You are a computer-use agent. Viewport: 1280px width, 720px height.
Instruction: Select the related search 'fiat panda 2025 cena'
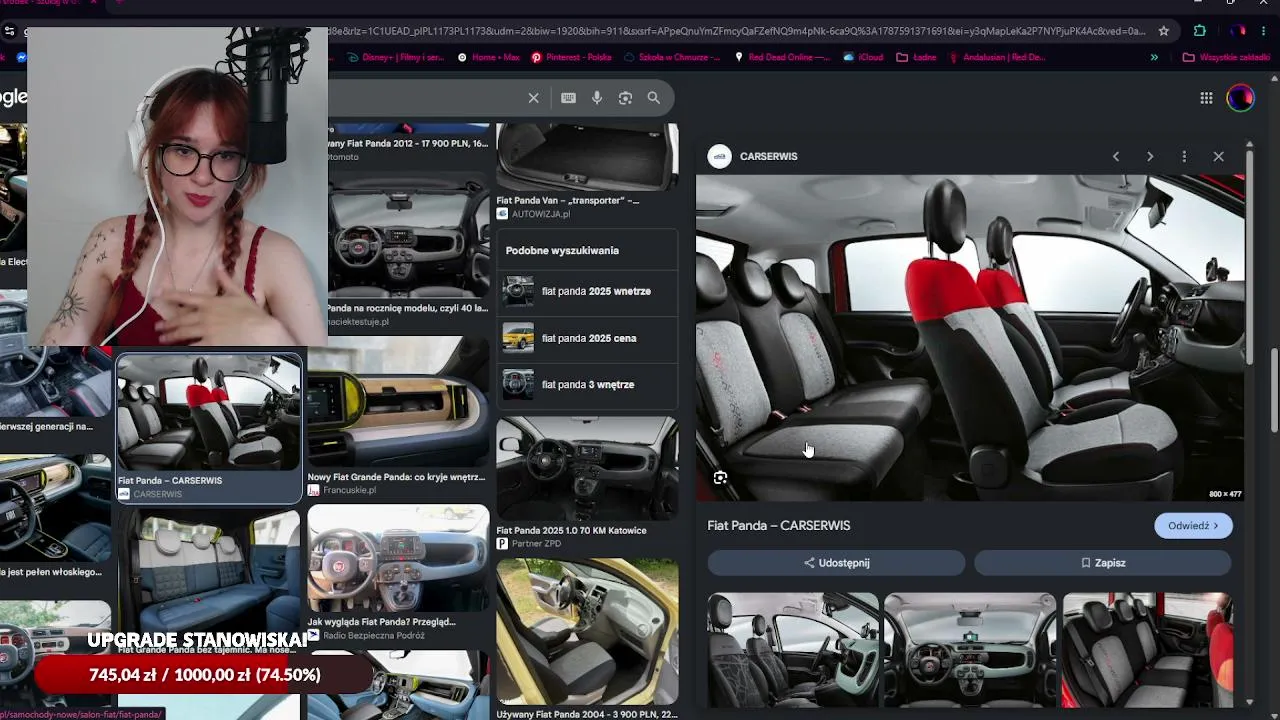point(588,338)
